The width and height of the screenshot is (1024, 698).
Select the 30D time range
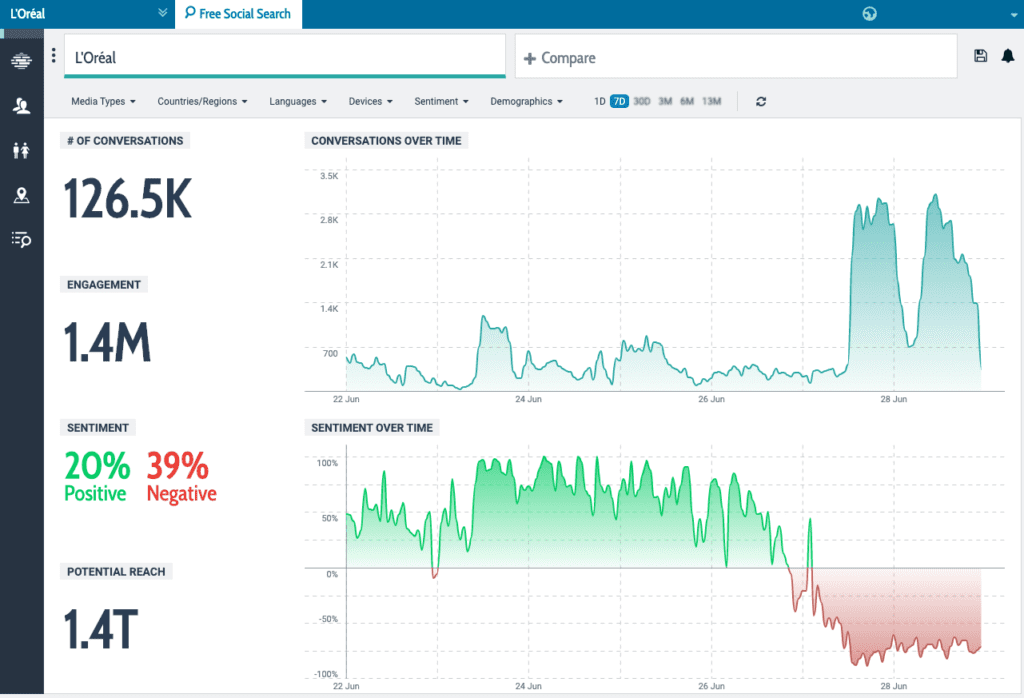click(641, 101)
